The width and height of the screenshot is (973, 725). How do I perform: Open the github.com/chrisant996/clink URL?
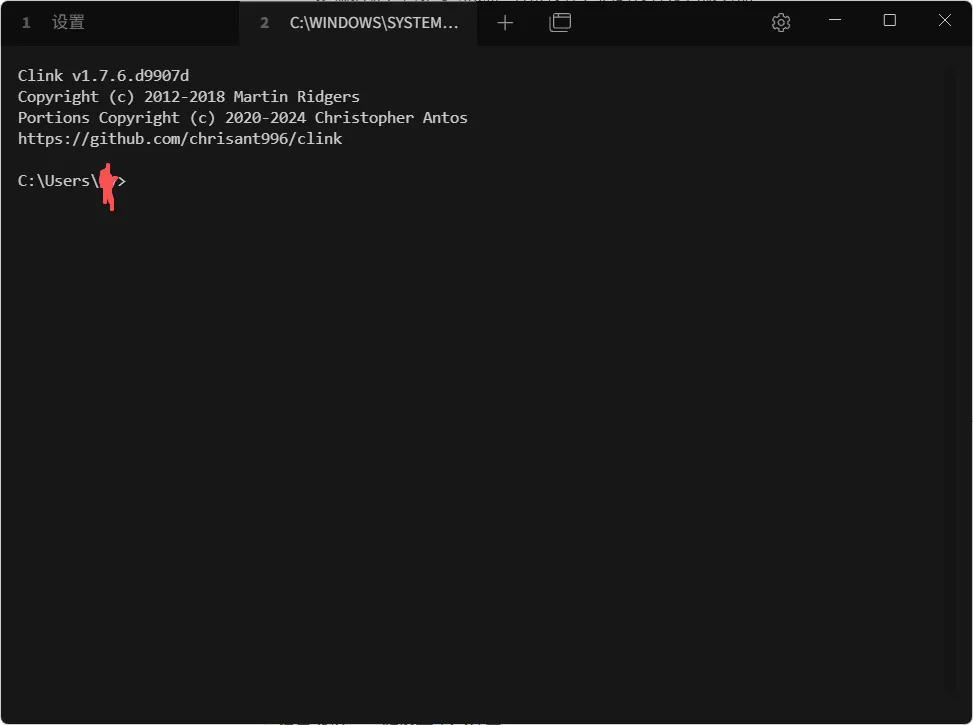tap(180, 139)
